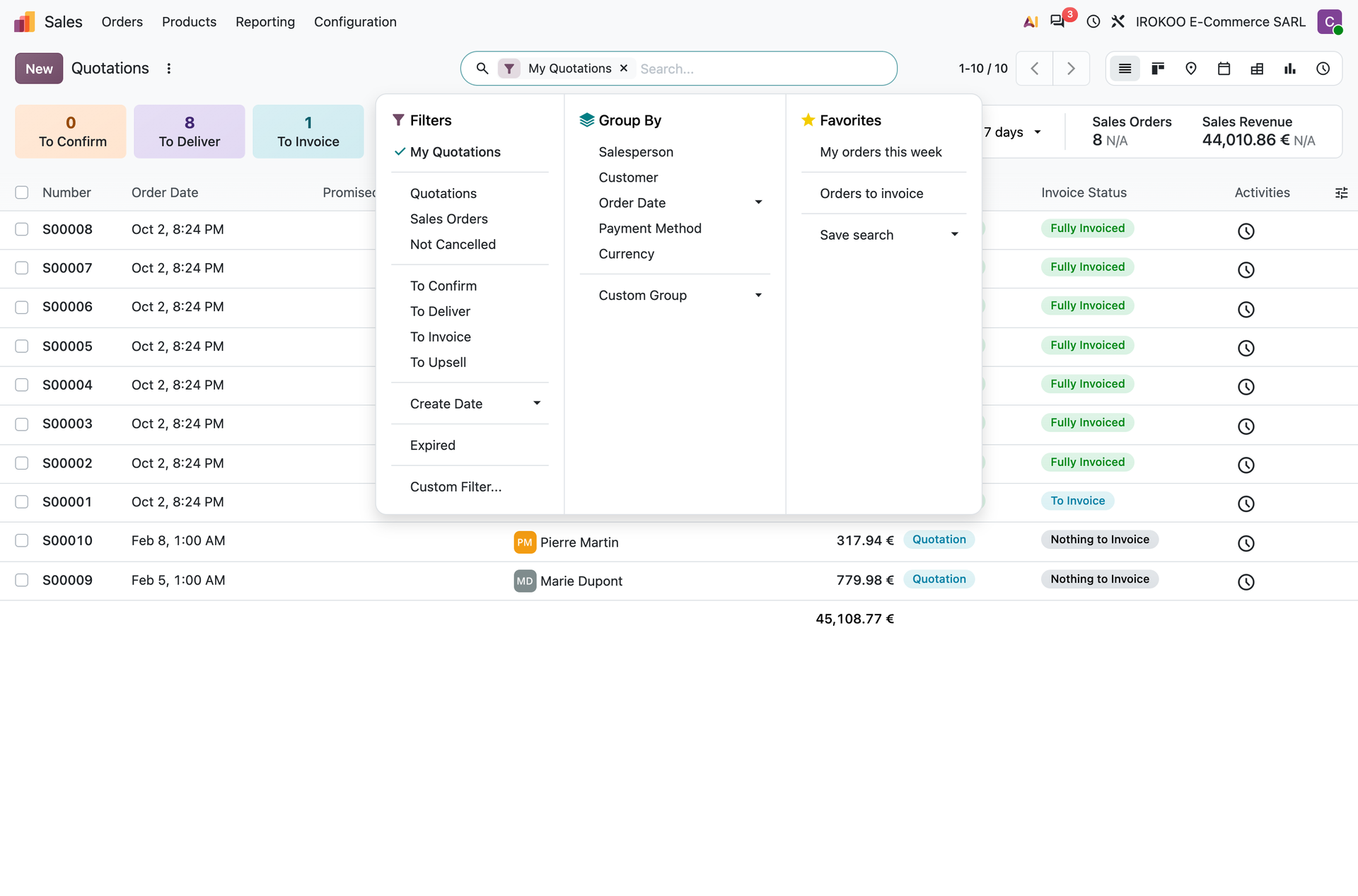The width and height of the screenshot is (1358, 896).
Task: Click the optional columns adjust icon
Action: tap(1341, 193)
